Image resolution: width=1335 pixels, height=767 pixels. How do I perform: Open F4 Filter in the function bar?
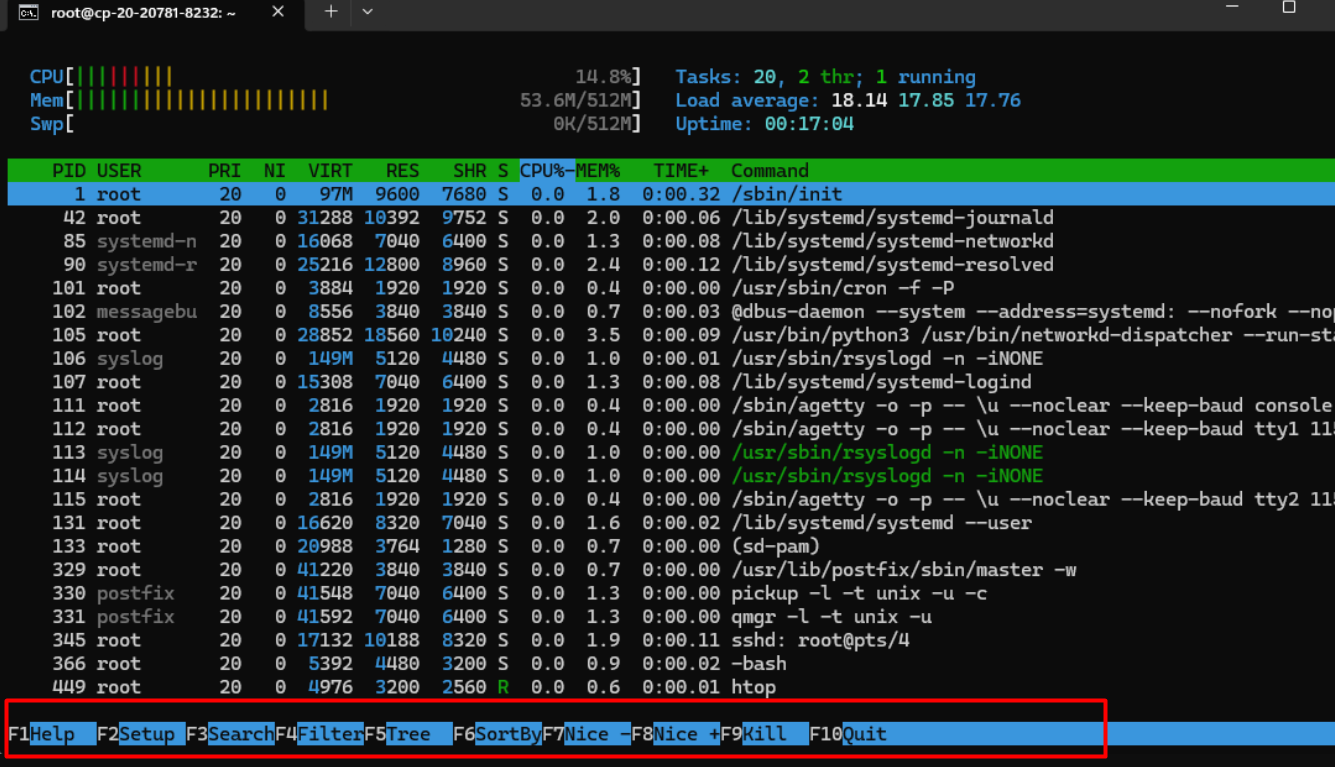click(x=319, y=734)
